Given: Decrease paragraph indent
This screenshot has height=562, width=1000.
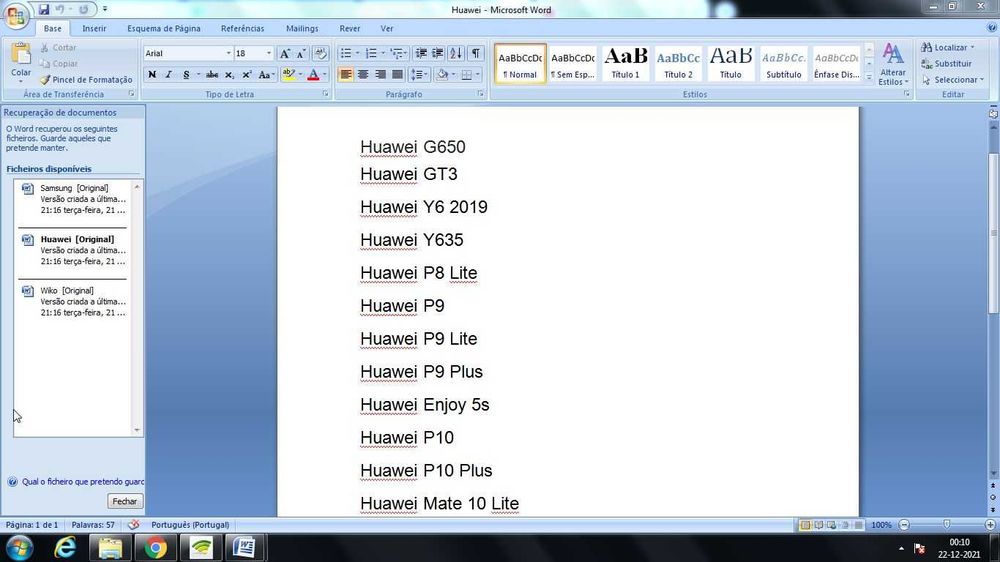Looking at the screenshot, I should [421, 54].
